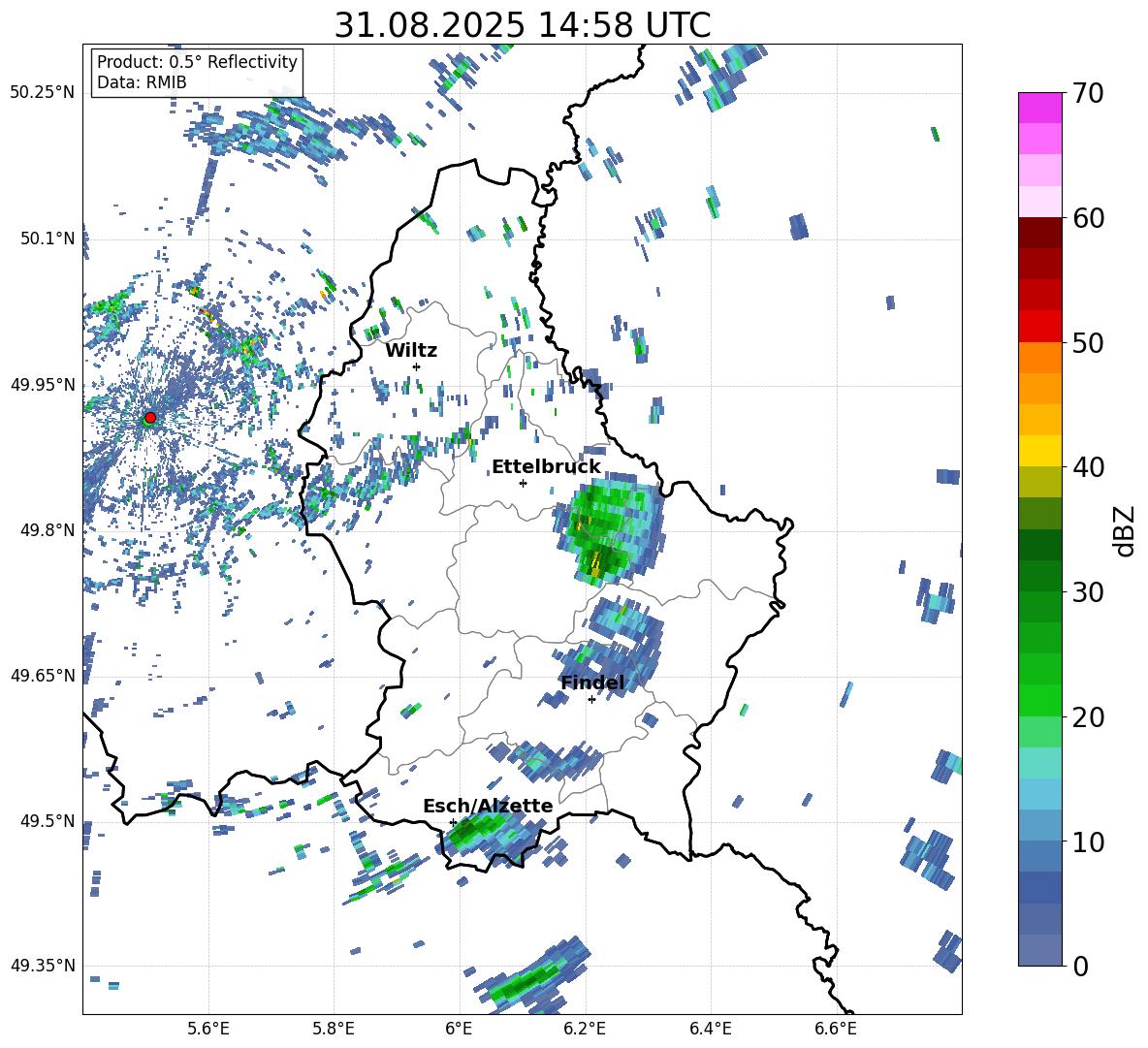Click the 5.8°E longitude label

(334, 1029)
